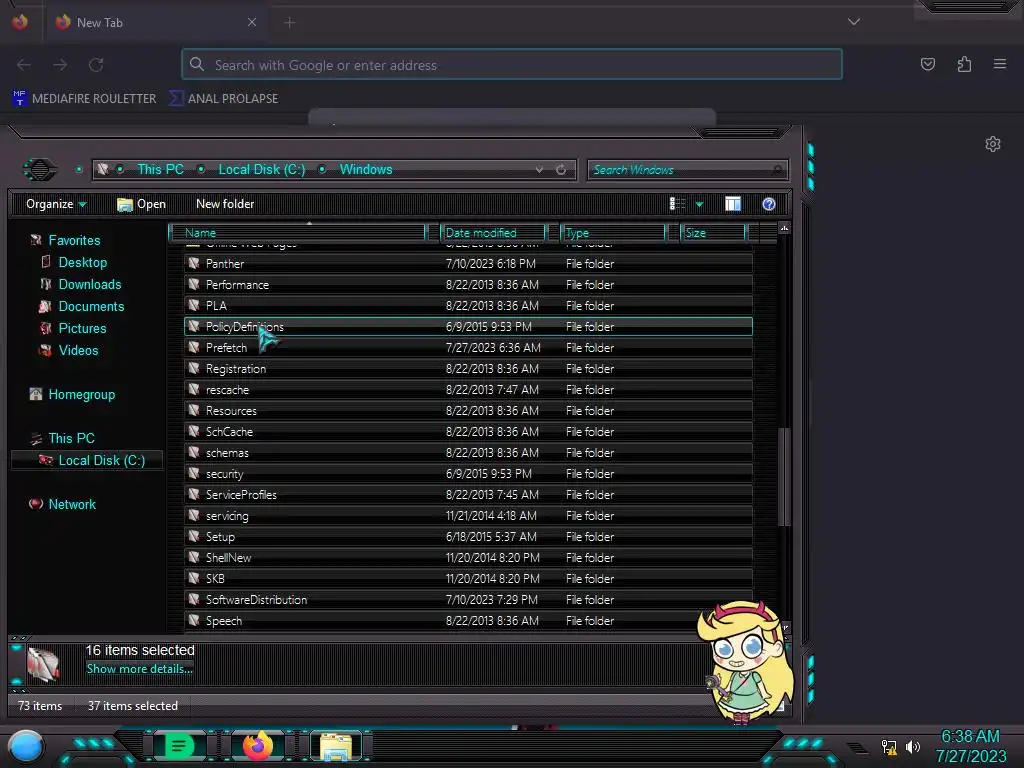
Task: Open the Organize dropdown menu
Action: click(56, 204)
